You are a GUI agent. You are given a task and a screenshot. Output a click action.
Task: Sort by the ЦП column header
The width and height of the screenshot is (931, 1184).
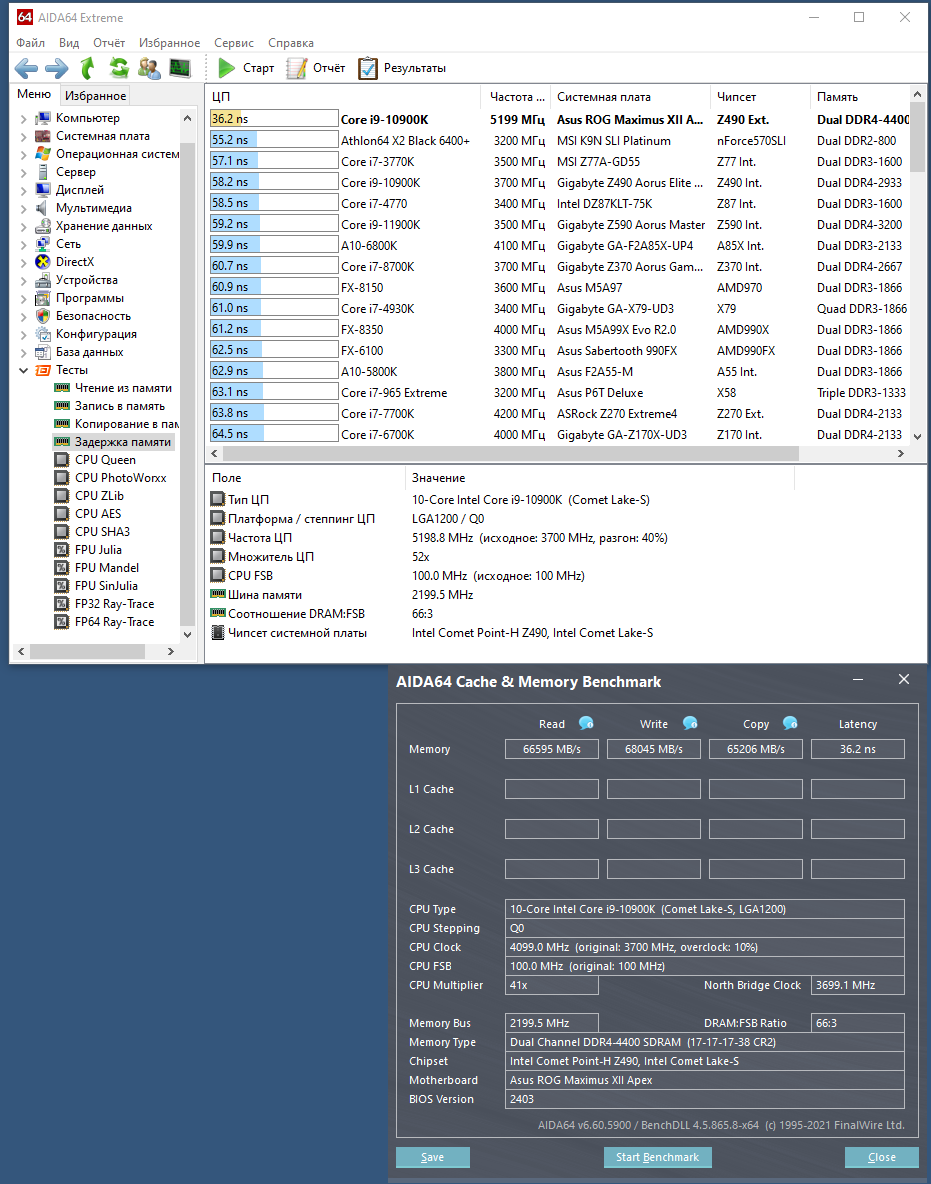(344, 97)
